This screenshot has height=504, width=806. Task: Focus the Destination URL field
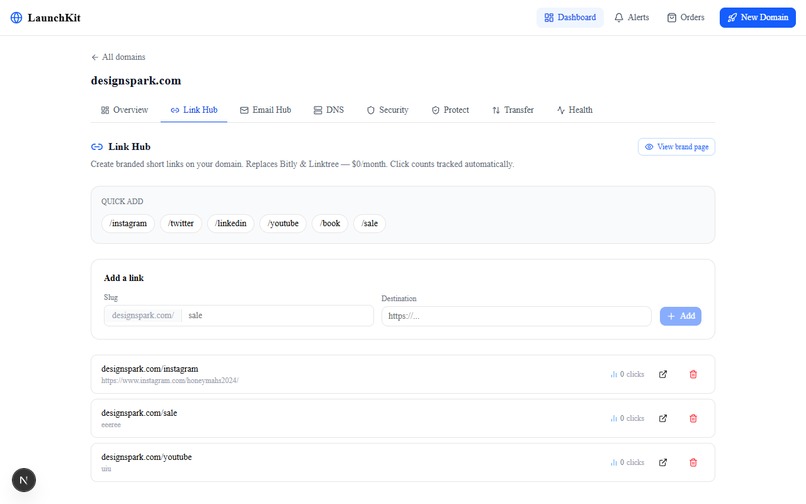(x=516, y=316)
